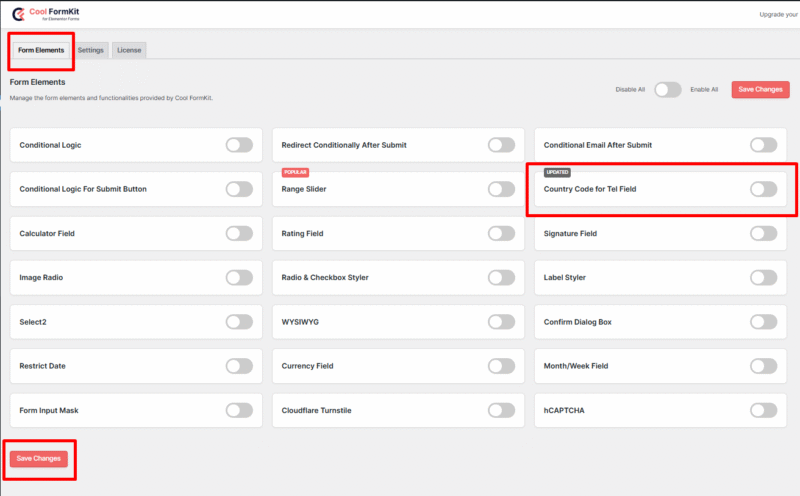Click the "WYSIWYG" label text
The height and width of the screenshot is (496, 800).
(300, 322)
